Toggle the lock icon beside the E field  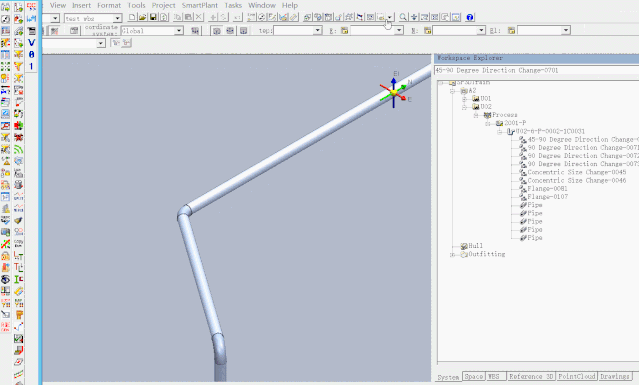(344, 31)
